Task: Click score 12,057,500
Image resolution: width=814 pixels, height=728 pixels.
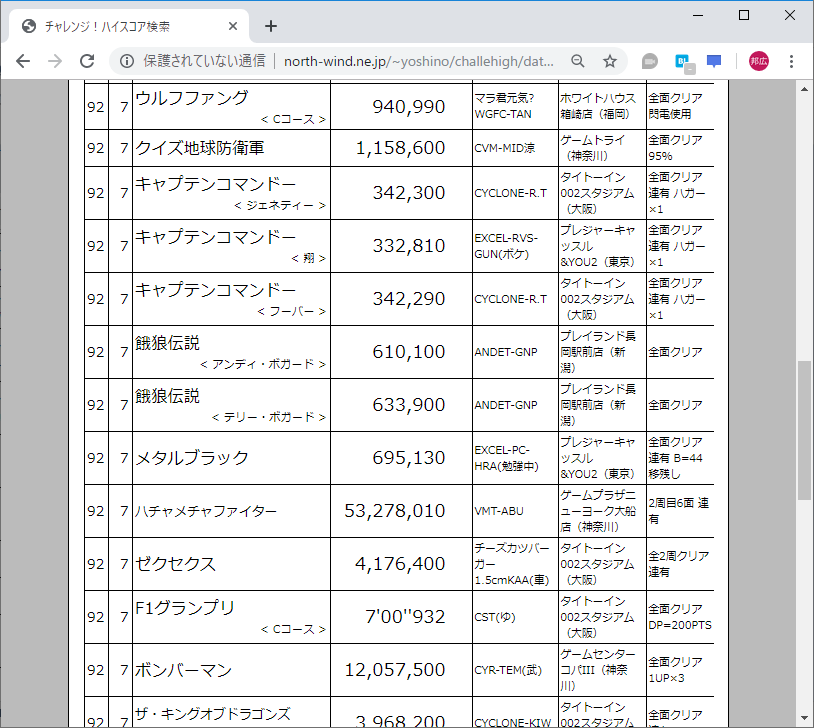Action: tap(395, 669)
